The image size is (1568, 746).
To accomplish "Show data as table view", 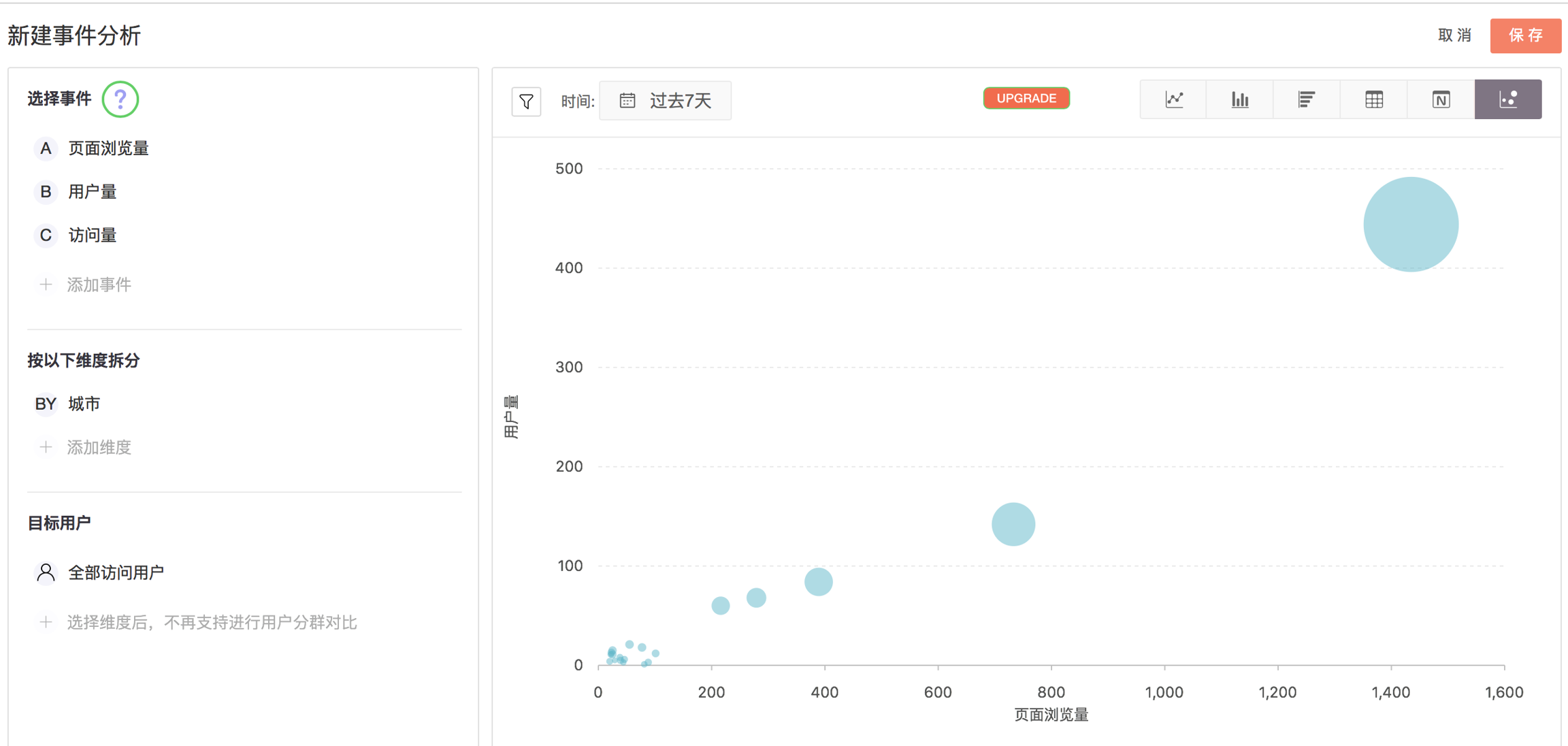I will pyautogui.click(x=1373, y=100).
